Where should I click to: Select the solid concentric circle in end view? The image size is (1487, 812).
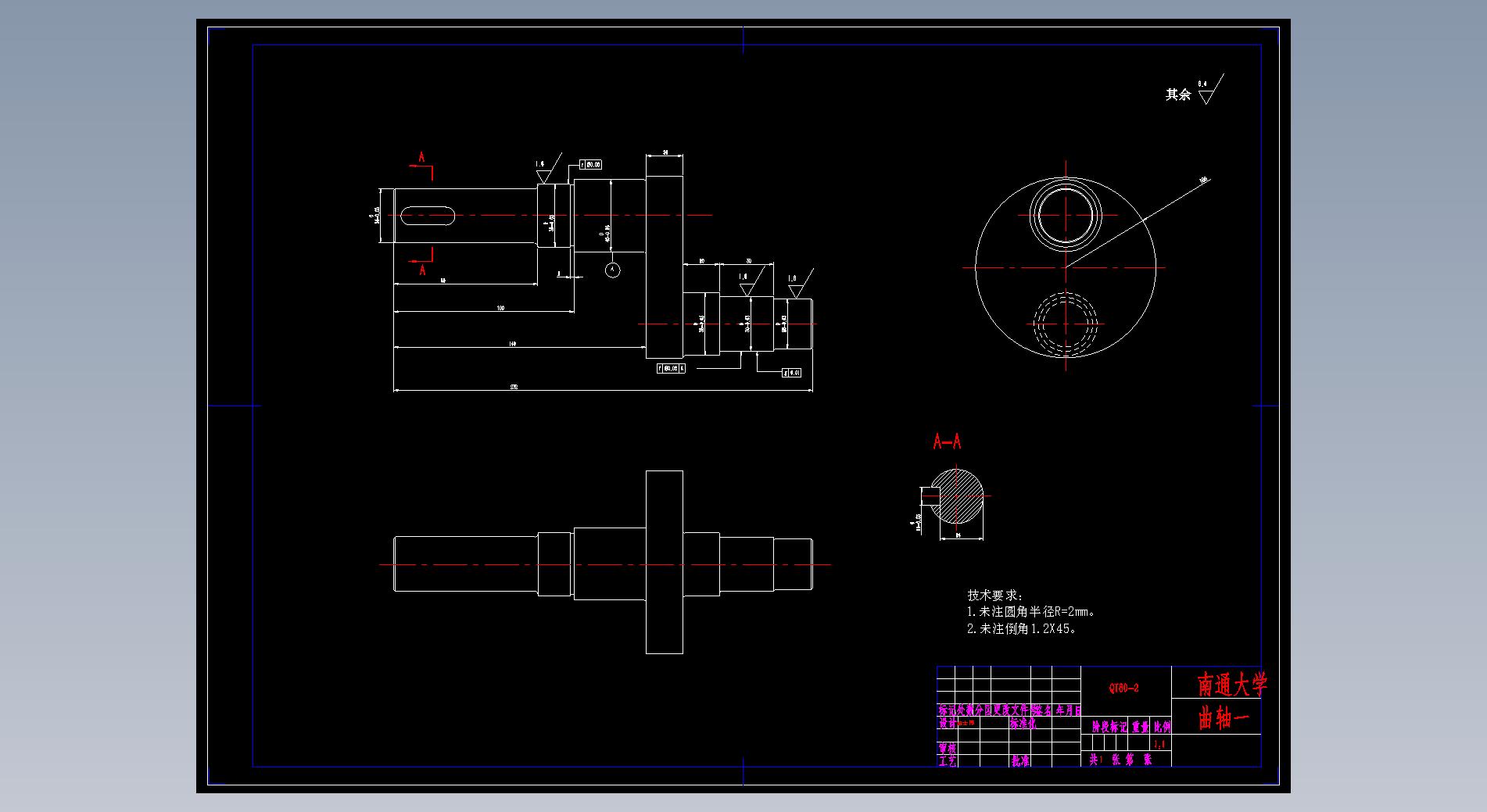pos(1065,215)
